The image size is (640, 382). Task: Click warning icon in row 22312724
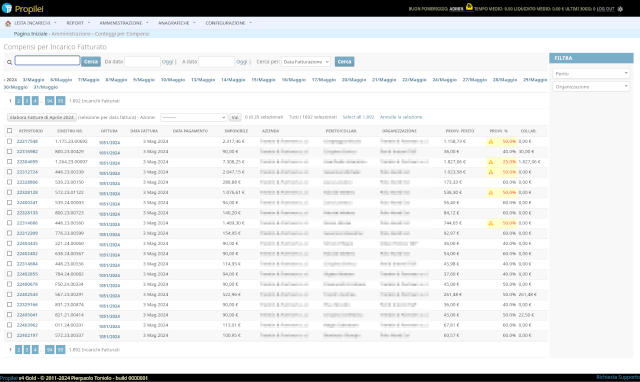click(x=491, y=172)
